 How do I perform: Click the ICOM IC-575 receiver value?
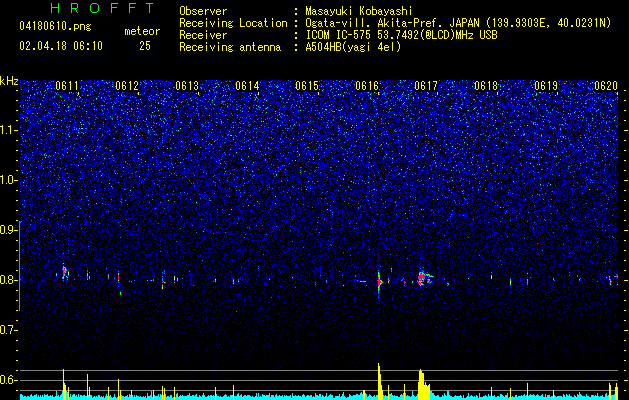pos(401,35)
